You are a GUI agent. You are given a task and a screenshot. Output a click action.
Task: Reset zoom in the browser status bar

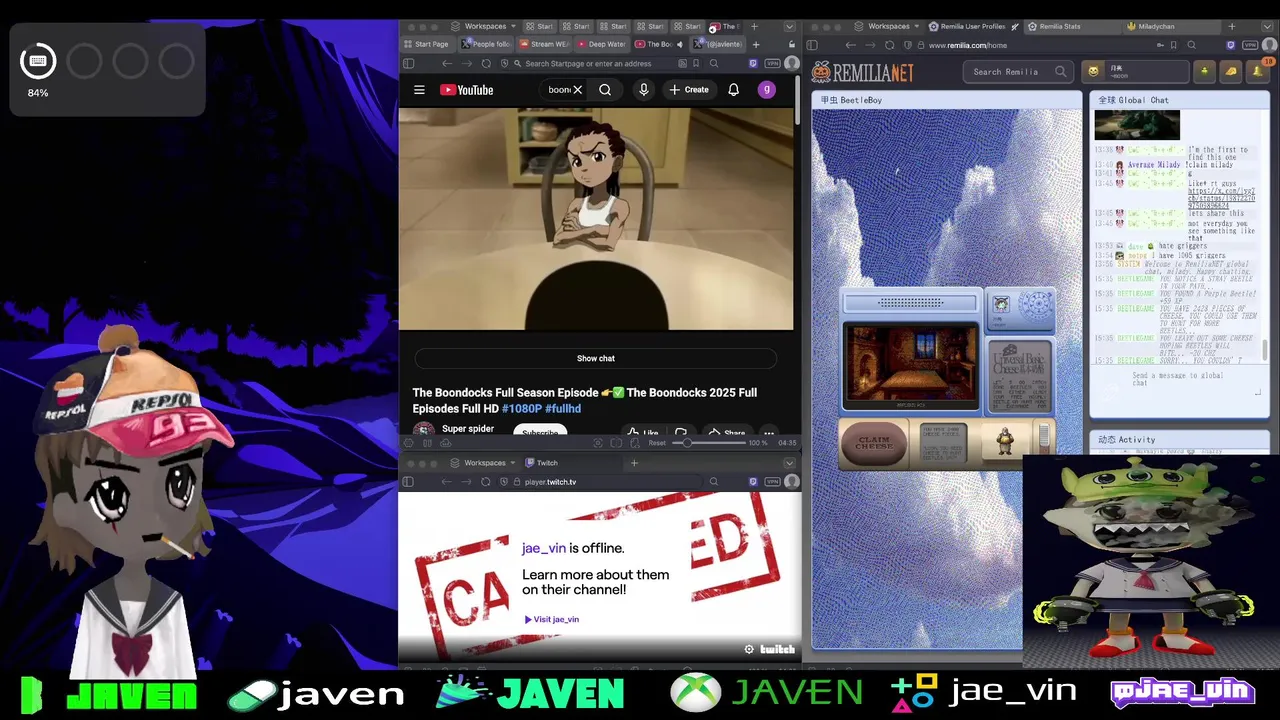(657, 443)
